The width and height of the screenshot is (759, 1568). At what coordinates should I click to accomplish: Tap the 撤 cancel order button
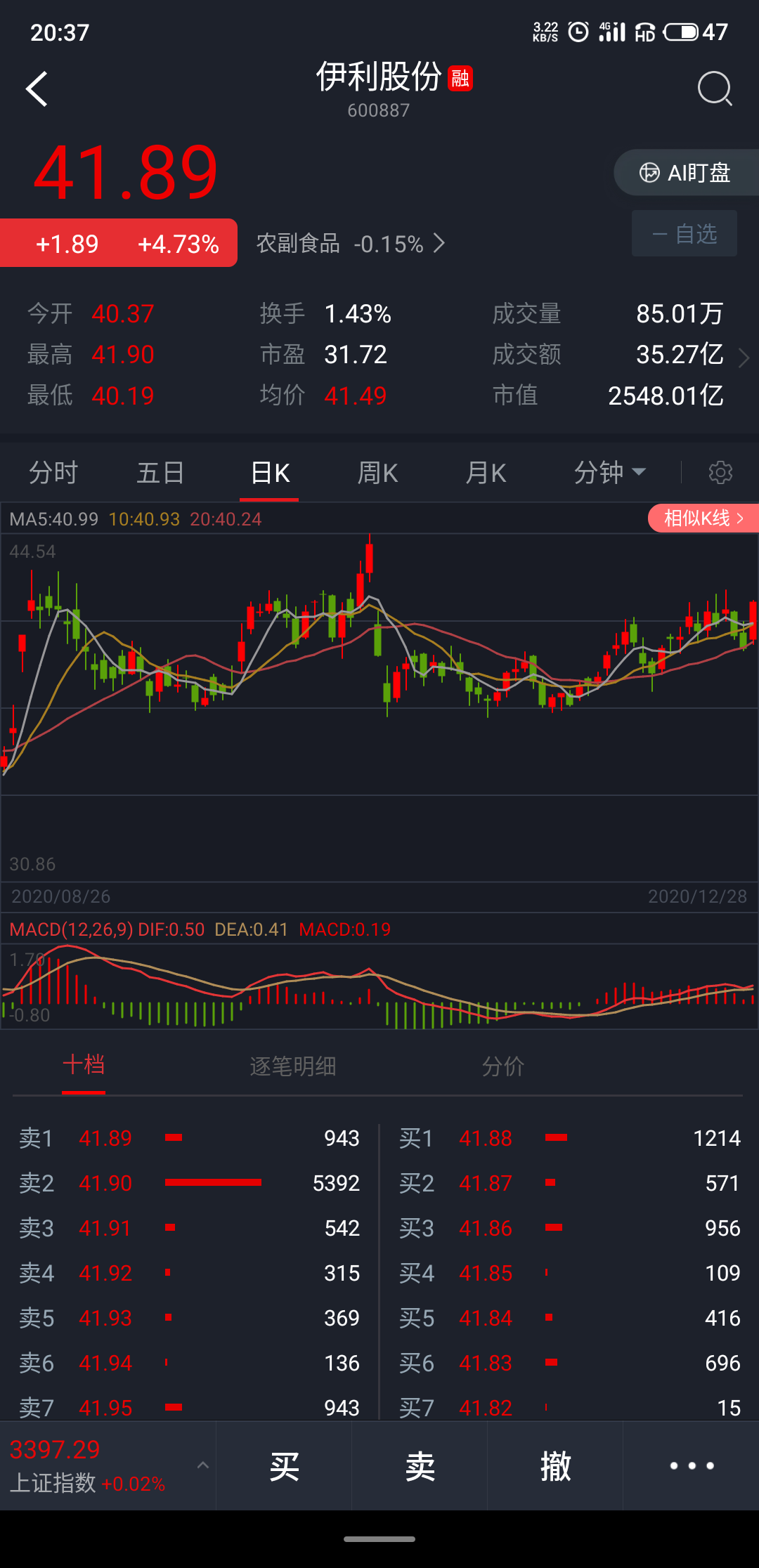tap(555, 1466)
